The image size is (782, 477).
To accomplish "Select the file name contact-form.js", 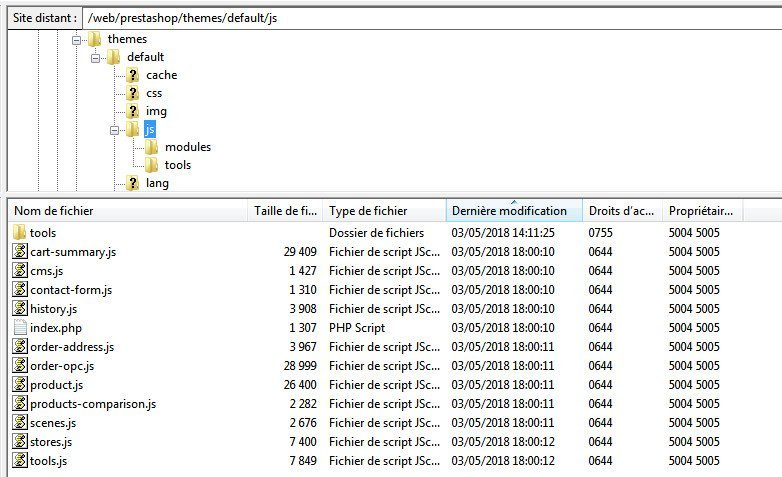I will click(x=71, y=290).
